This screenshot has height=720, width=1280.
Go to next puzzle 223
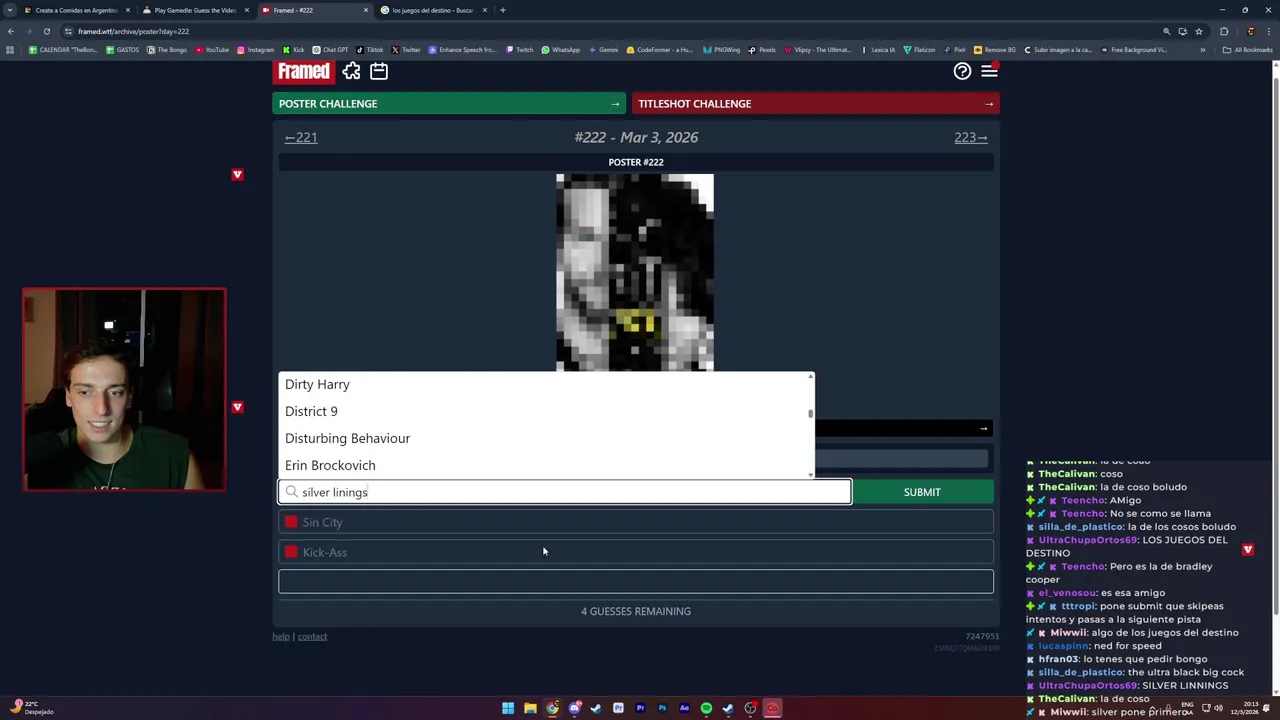pyautogui.click(x=971, y=137)
